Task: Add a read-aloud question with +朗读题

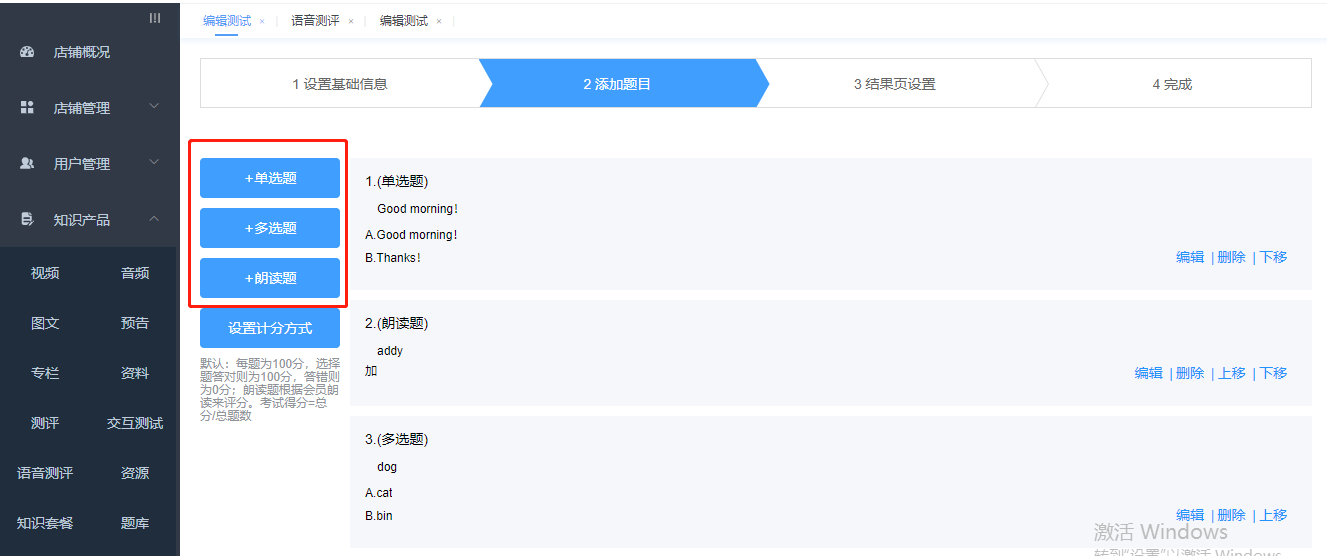Action: 270,278
